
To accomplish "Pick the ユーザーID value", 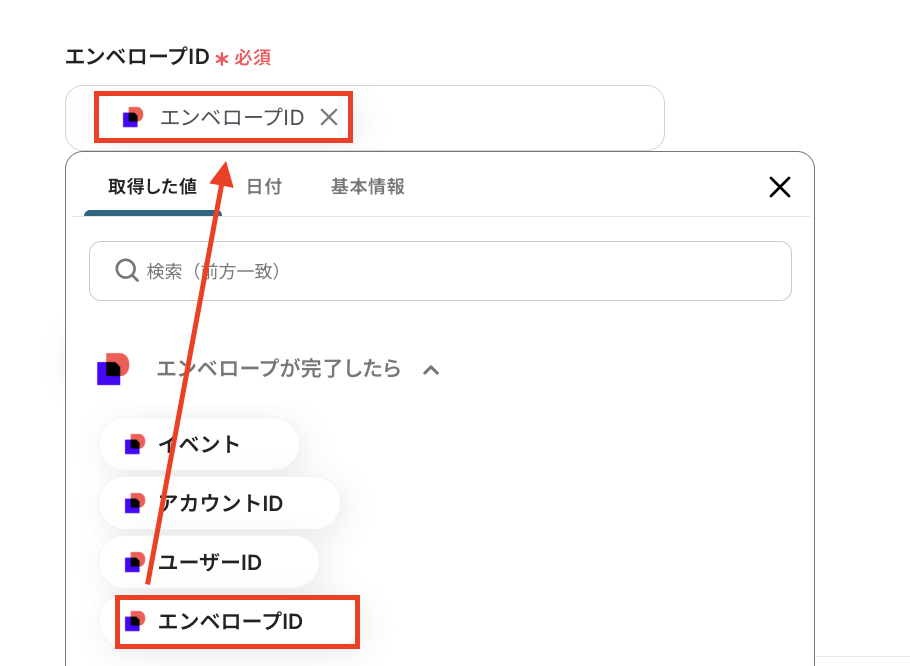I will (x=210, y=562).
